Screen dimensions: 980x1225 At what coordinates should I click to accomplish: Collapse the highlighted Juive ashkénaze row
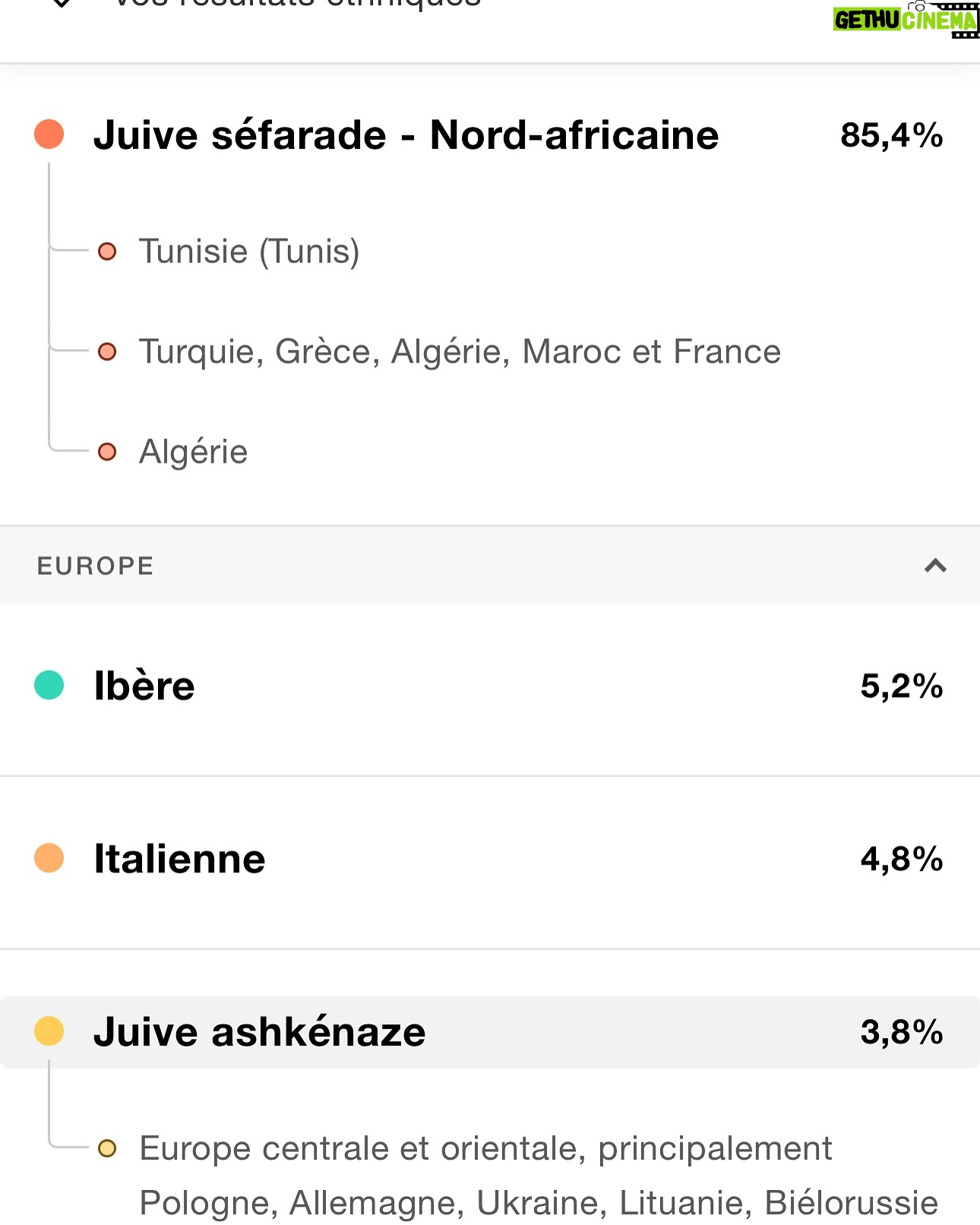[x=490, y=1032]
